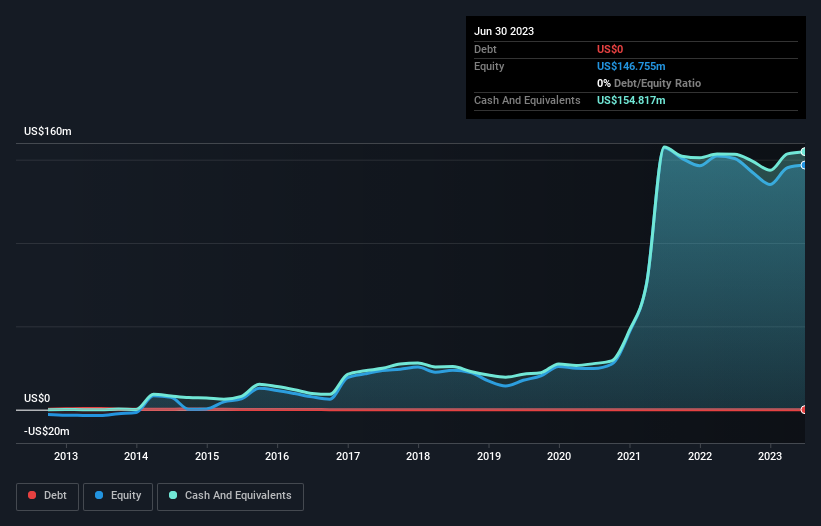The height and width of the screenshot is (526, 821).
Task: Click the 2016 x-axis label
Action: (277, 456)
